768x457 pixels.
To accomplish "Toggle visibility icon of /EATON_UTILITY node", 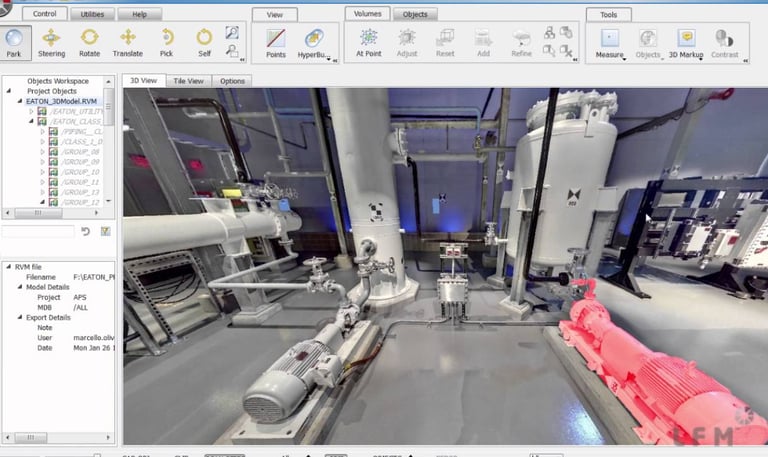I will pos(42,112).
